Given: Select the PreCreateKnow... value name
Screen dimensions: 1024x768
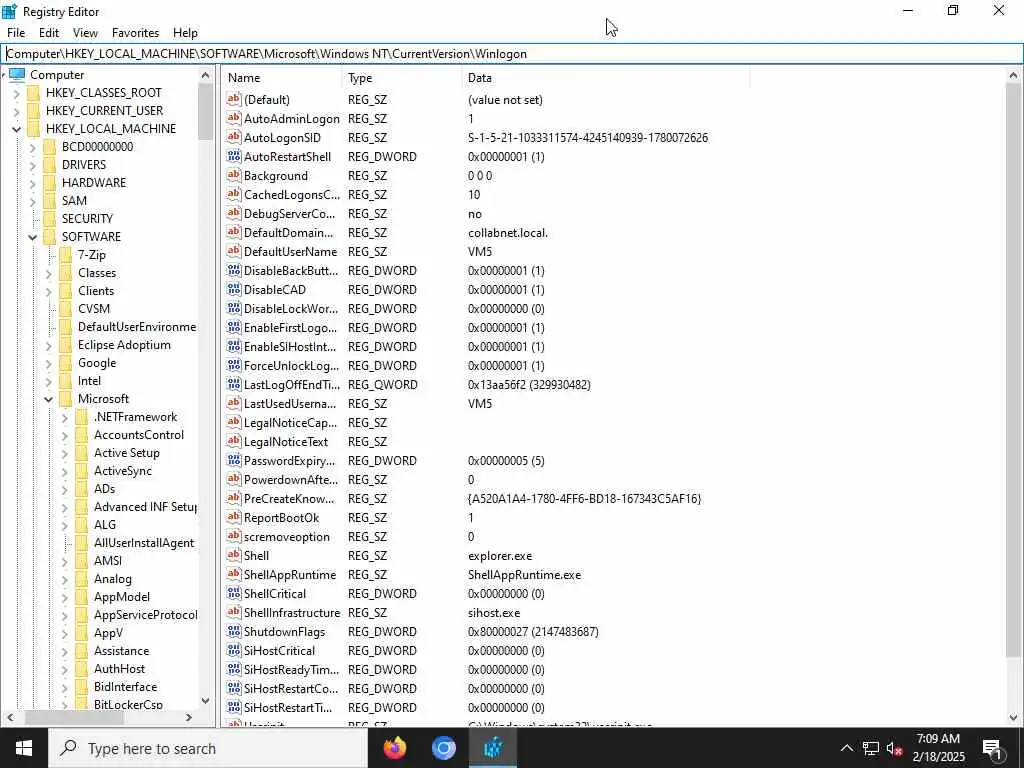Looking at the screenshot, I should pyautogui.click(x=289, y=498).
